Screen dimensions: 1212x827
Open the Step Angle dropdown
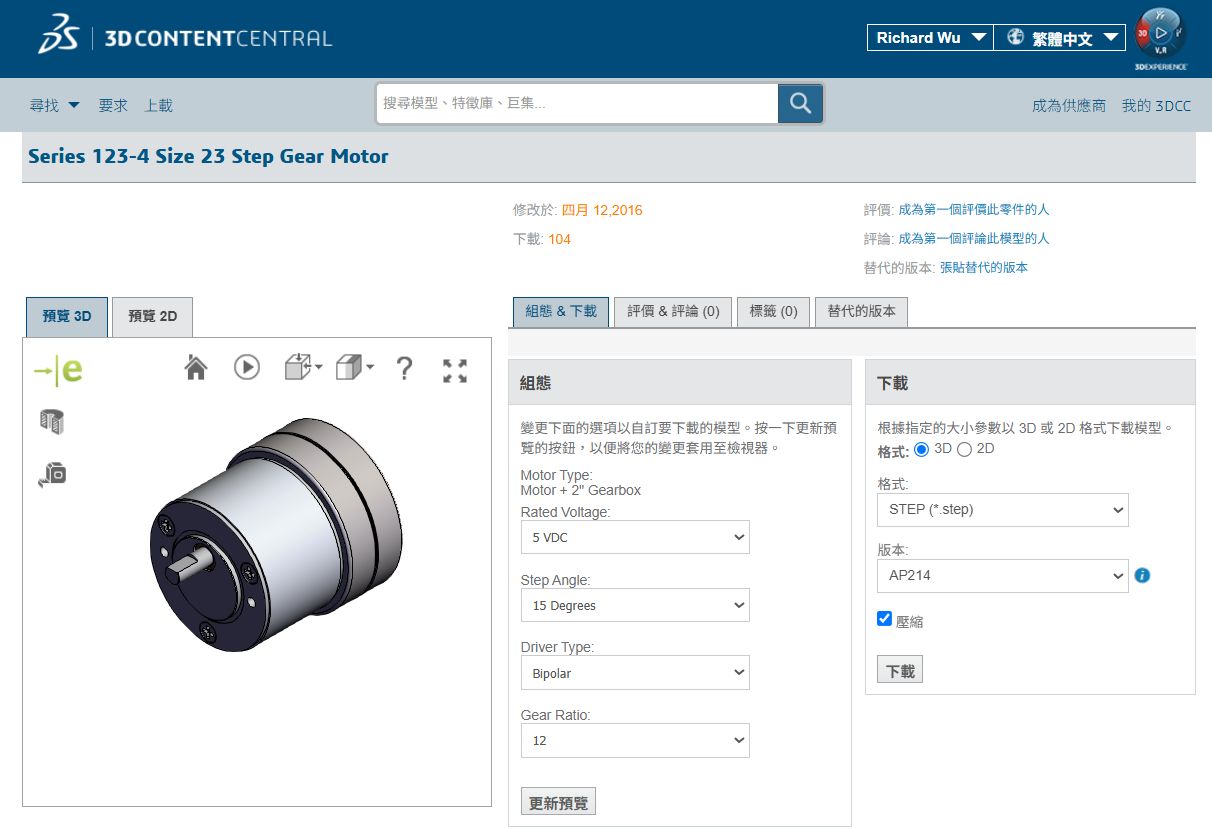pos(635,605)
